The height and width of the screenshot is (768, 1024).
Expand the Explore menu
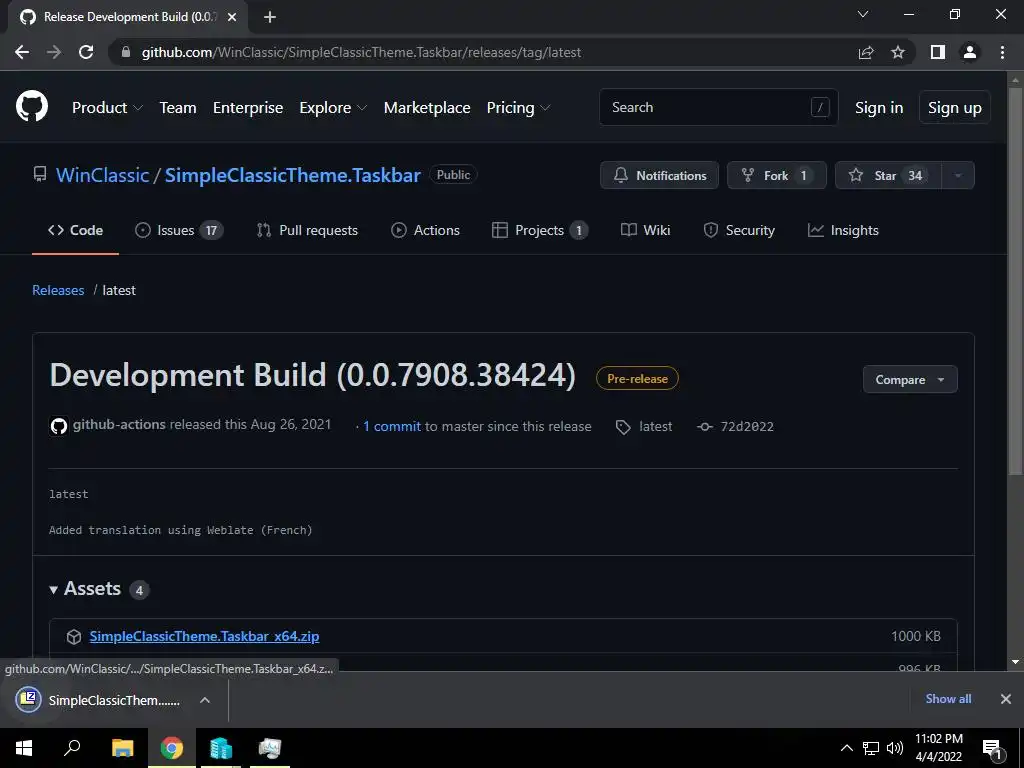(333, 107)
